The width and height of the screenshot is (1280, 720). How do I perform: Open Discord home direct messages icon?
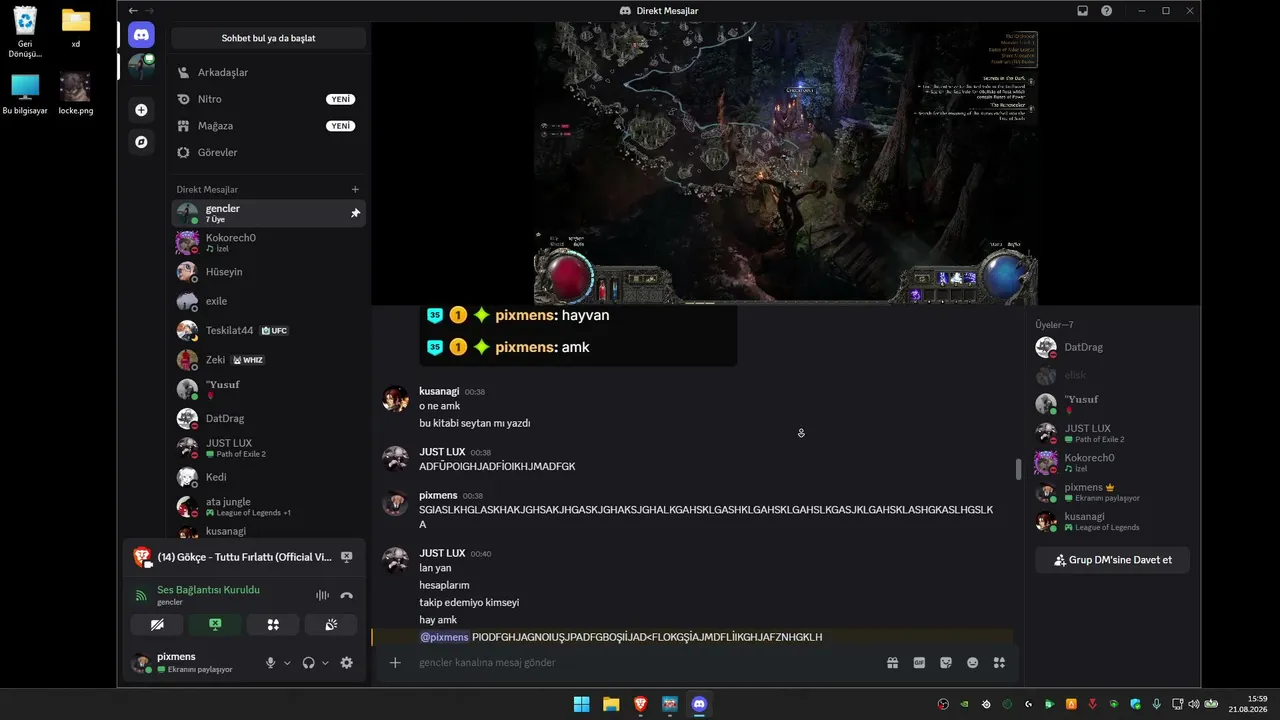[141, 35]
